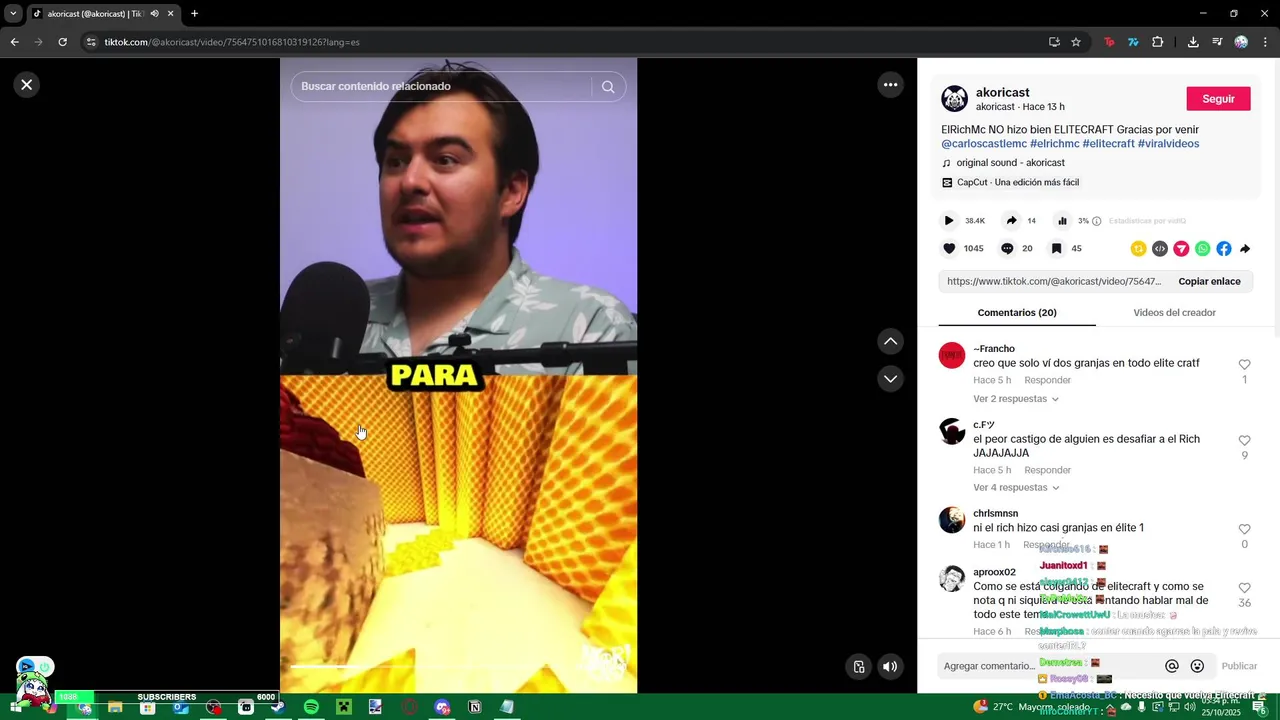Screen dimensions: 1280x720
Task: Share the video on WhatsApp
Action: [1202, 249]
